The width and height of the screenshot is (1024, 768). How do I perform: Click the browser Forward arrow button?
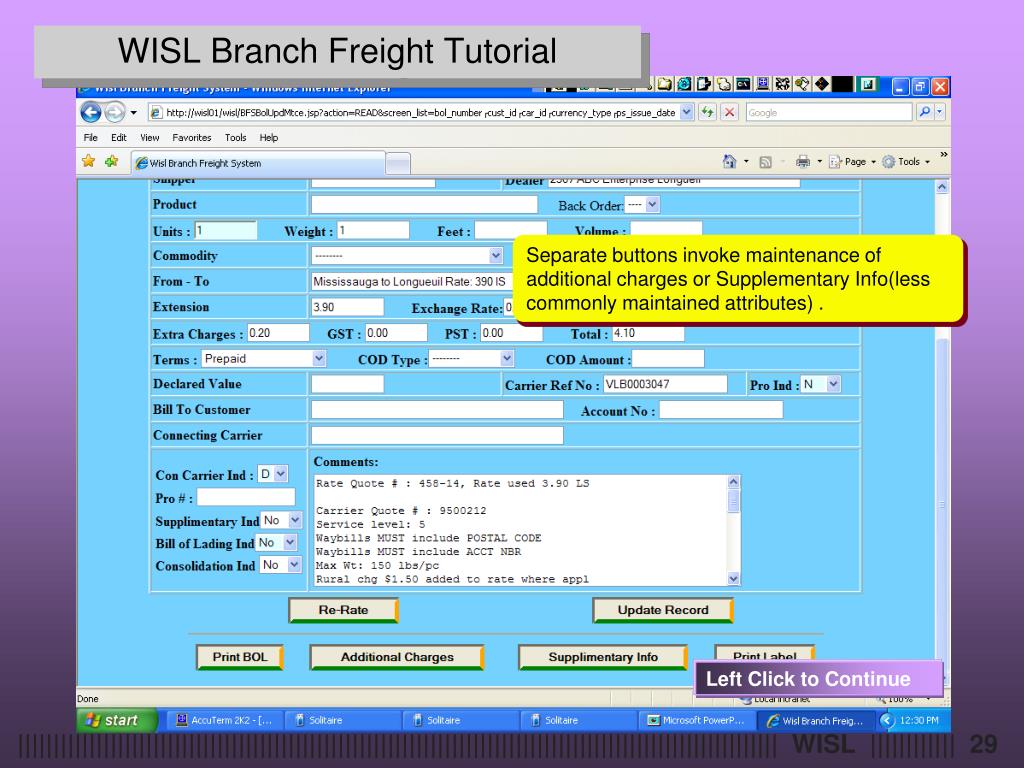pos(114,113)
